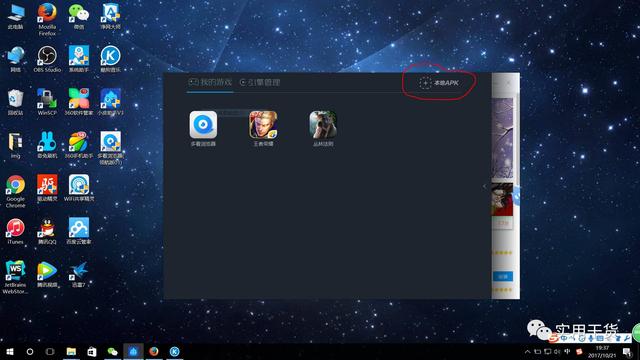Open the blue browser app in emulator list
This screenshot has height=360, width=640.
203,124
